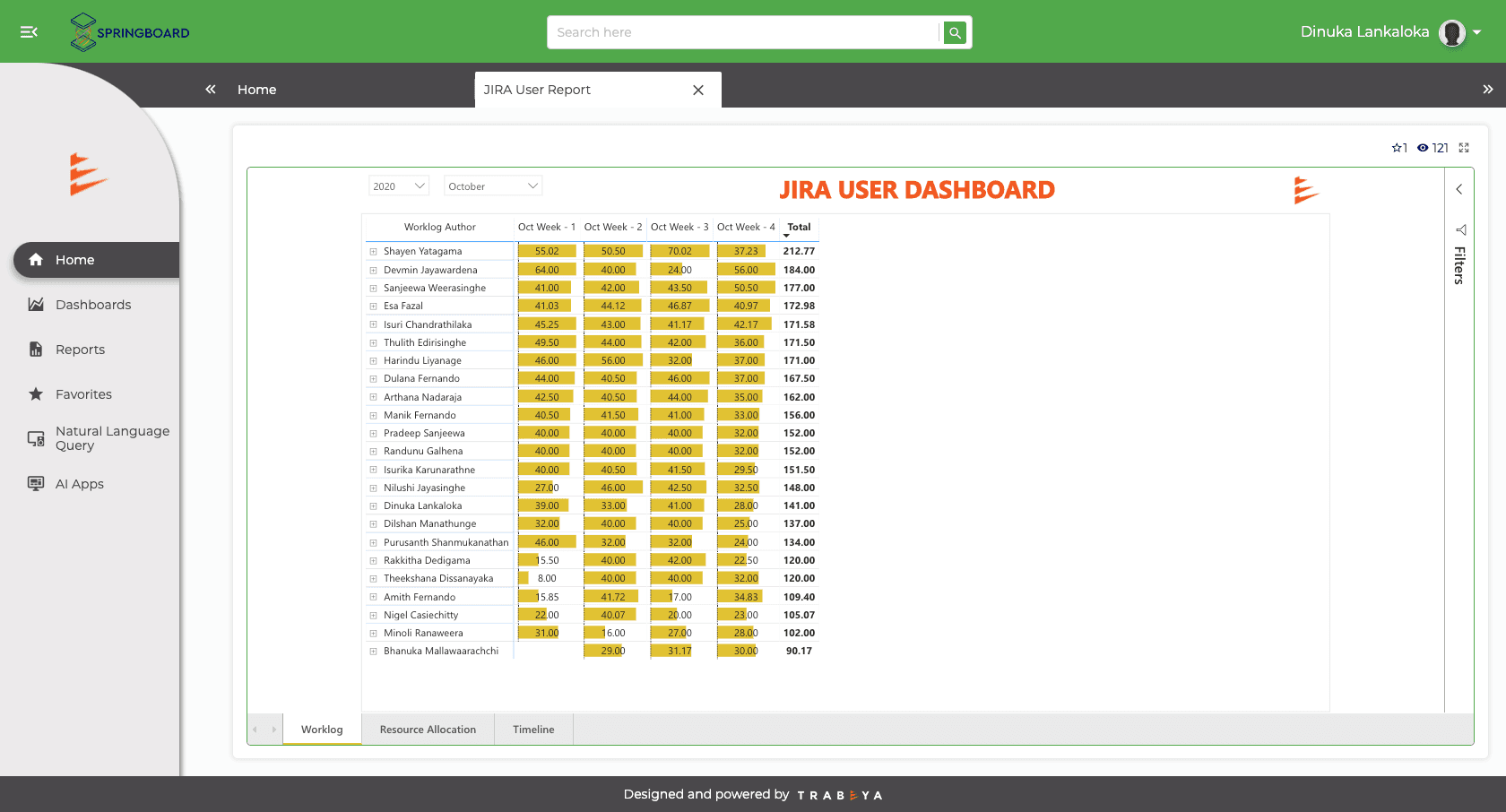1506x812 pixels.
Task: Open the user account dropdown arrow
Action: pyautogui.click(x=1476, y=32)
